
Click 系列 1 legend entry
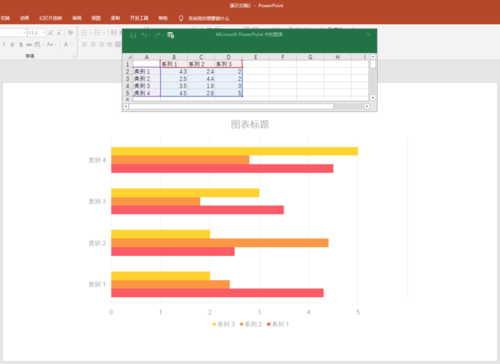(x=278, y=324)
